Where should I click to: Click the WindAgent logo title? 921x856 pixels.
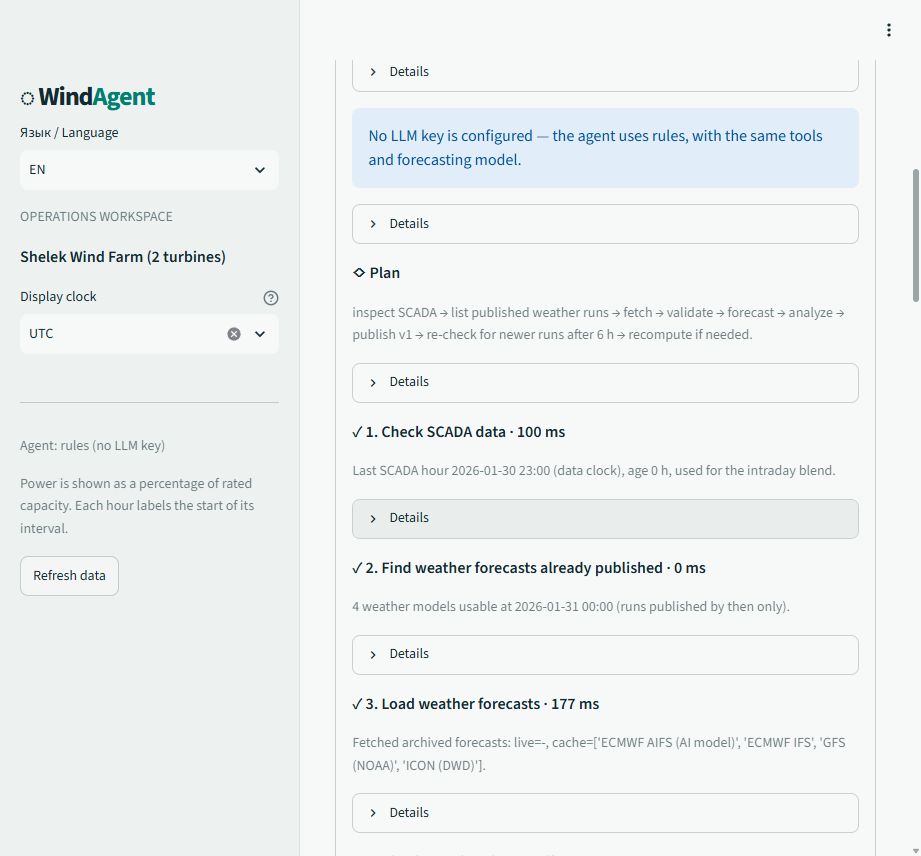click(97, 97)
